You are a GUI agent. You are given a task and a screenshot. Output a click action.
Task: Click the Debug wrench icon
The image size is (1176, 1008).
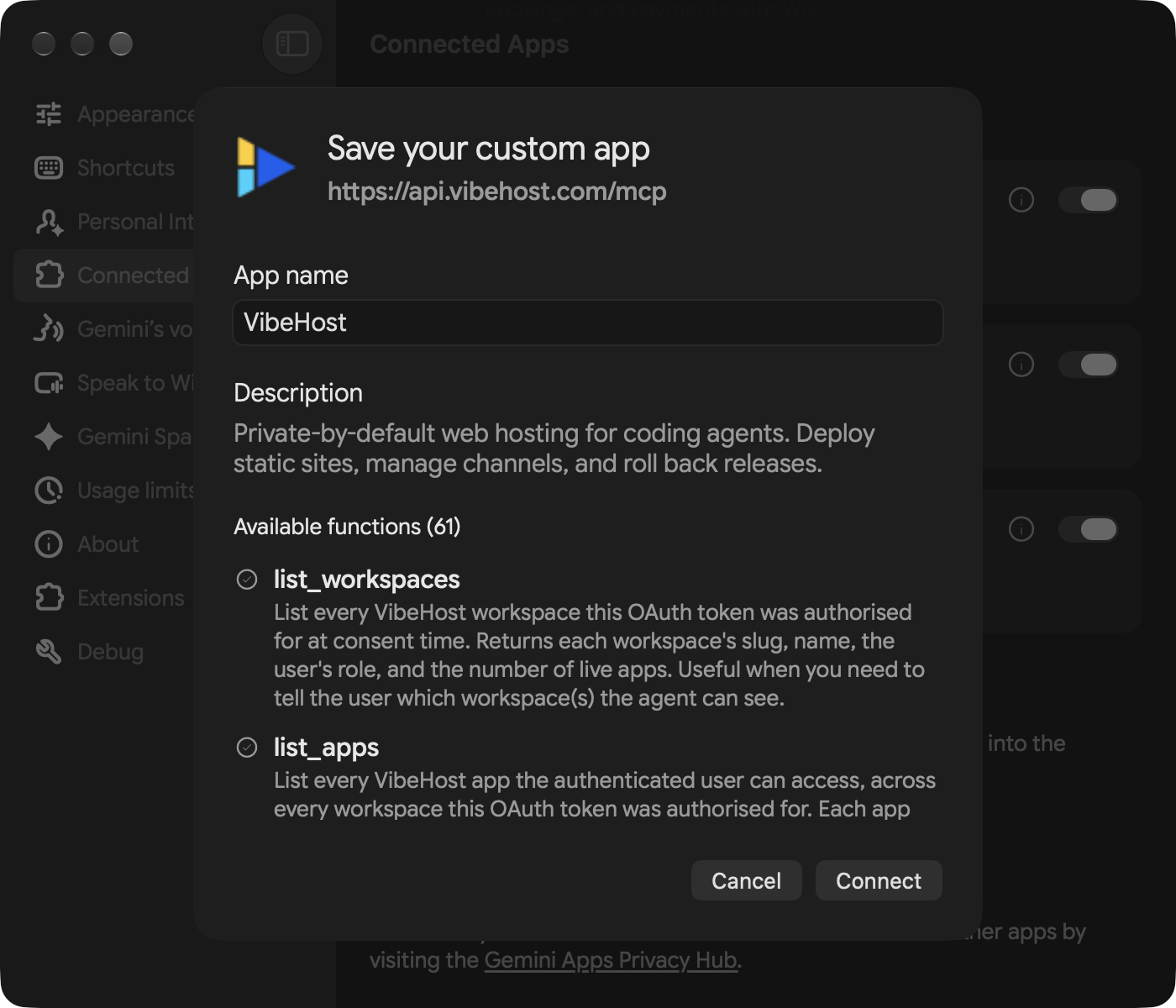point(49,652)
